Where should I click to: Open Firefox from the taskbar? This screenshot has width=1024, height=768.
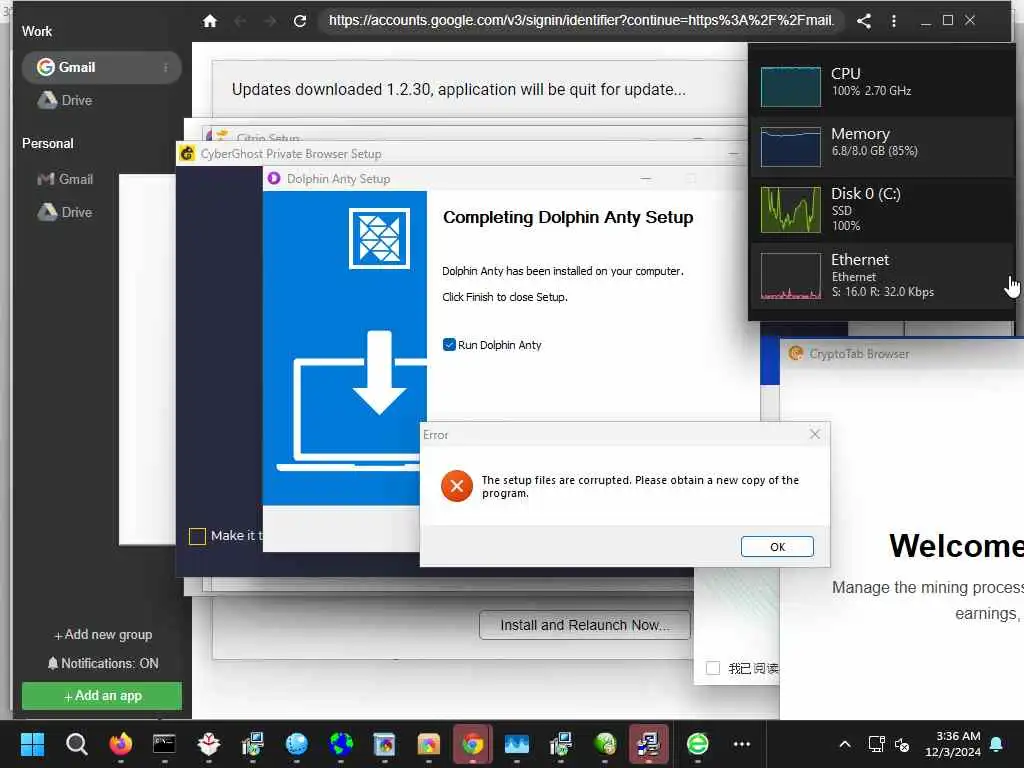120,744
